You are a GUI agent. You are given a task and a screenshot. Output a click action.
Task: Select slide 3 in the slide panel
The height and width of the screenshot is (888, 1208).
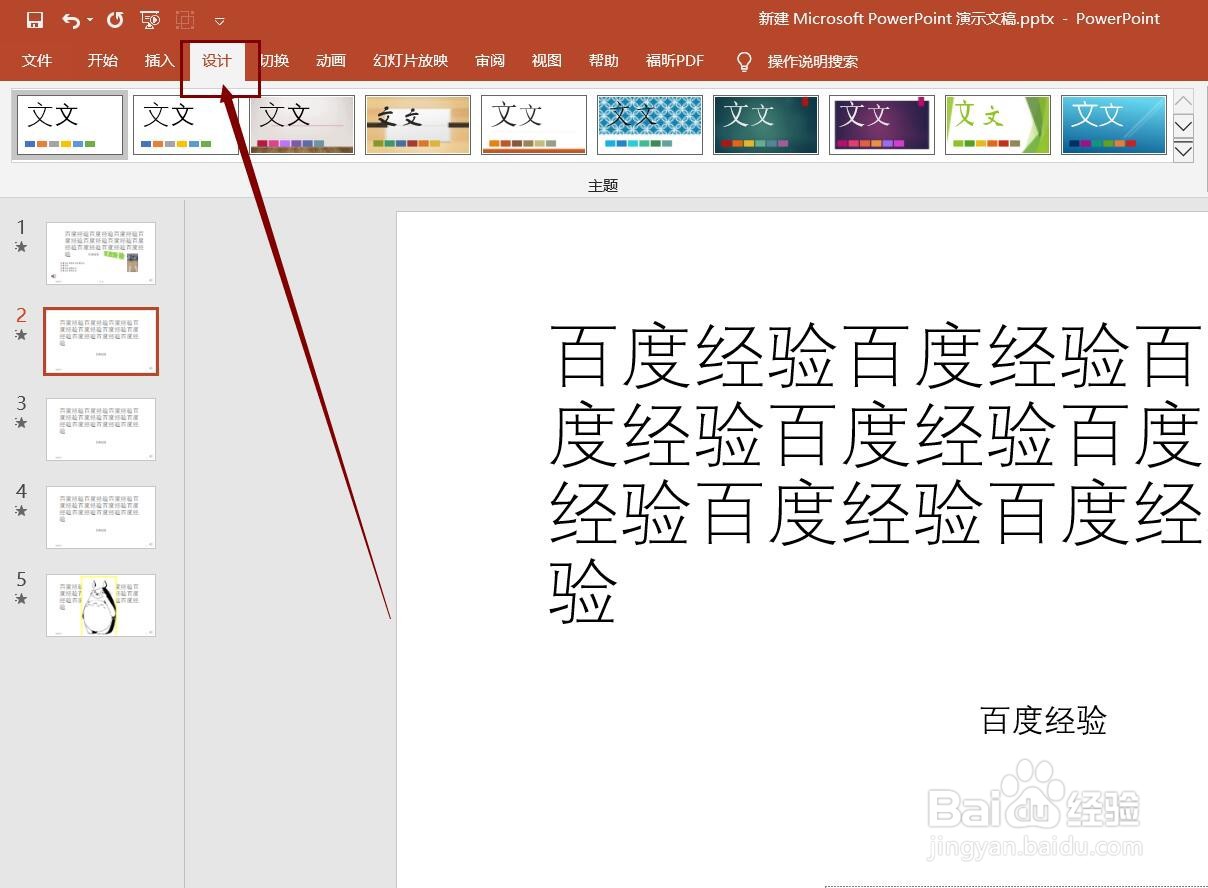click(100, 428)
